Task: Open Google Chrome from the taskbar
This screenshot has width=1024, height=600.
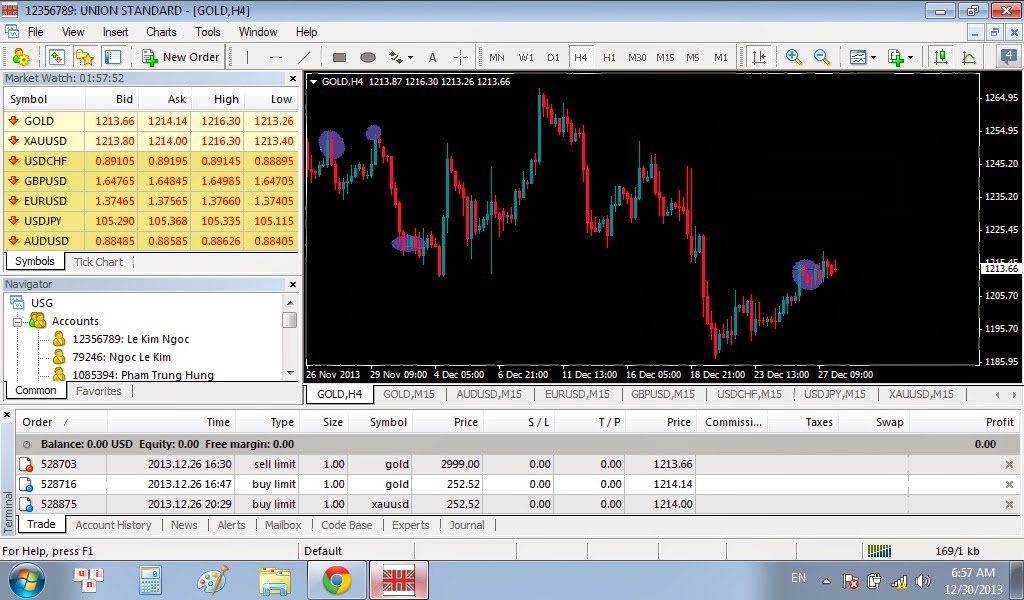Action: point(337,580)
